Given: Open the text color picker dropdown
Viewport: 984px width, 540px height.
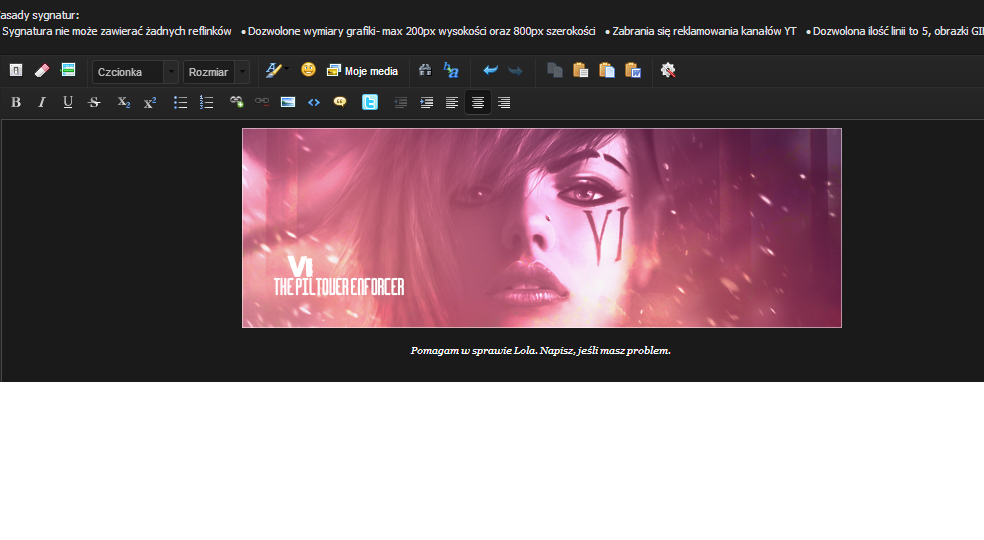Looking at the screenshot, I should (276, 70).
